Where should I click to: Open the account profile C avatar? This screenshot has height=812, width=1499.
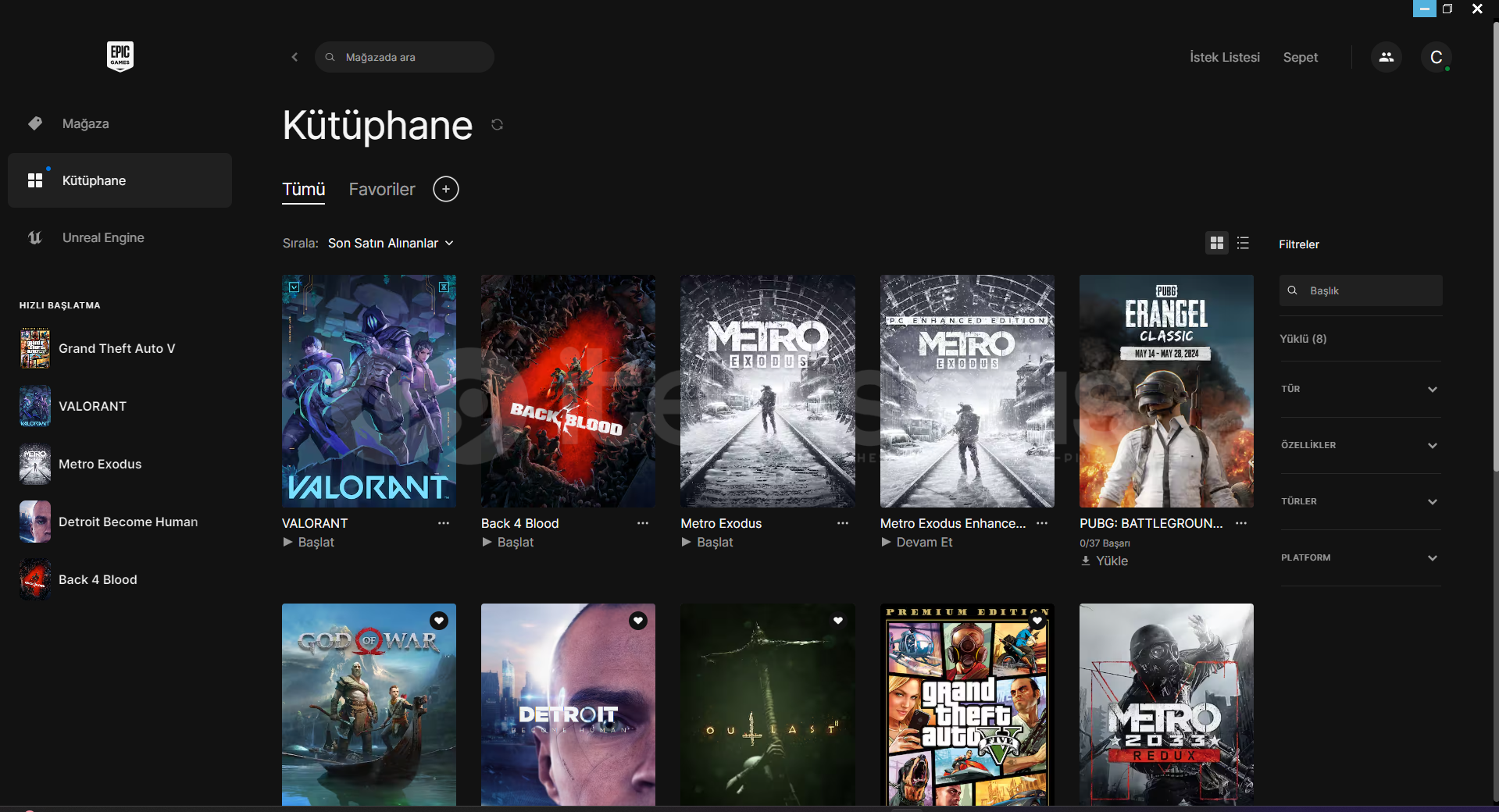[x=1436, y=57]
